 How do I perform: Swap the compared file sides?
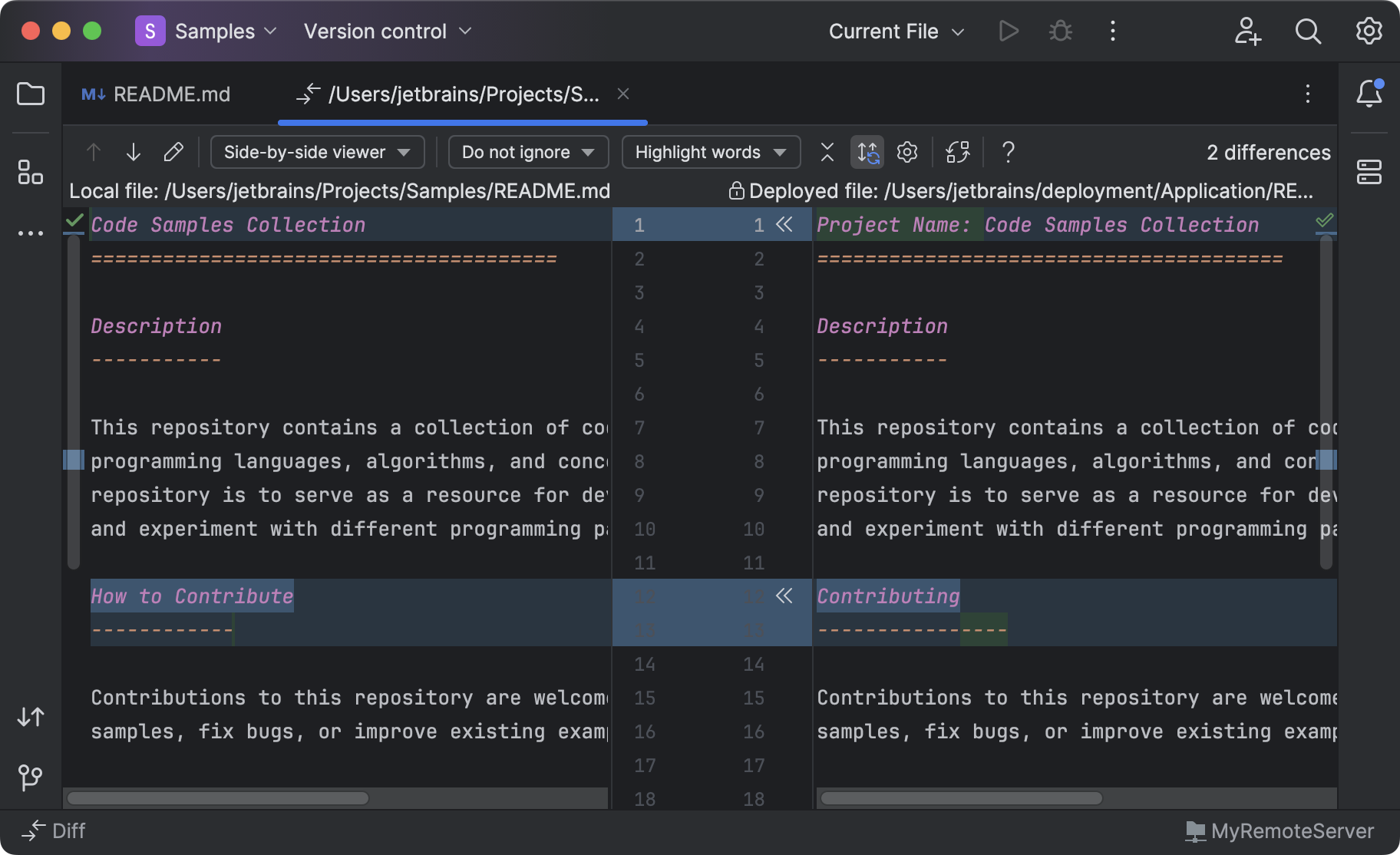pyautogui.click(x=957, y=152)
